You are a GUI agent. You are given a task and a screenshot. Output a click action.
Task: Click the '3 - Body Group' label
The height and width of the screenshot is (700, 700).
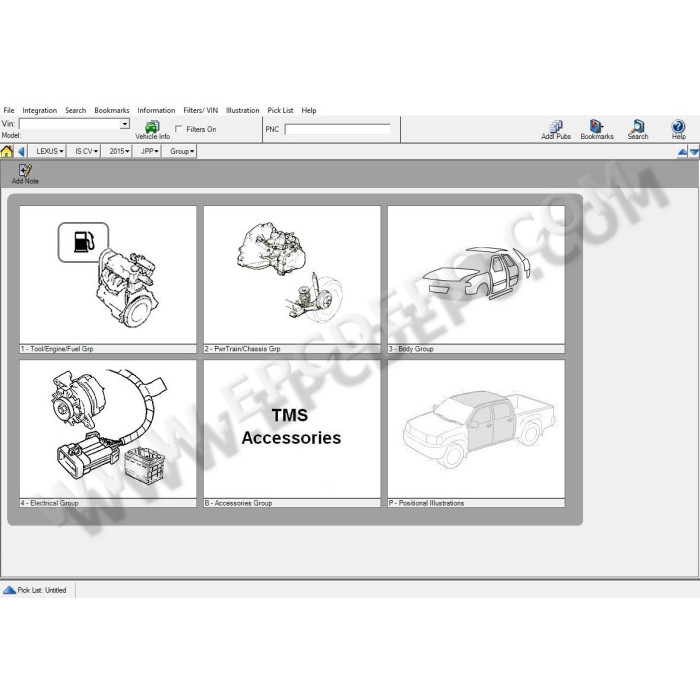point(411,349)
